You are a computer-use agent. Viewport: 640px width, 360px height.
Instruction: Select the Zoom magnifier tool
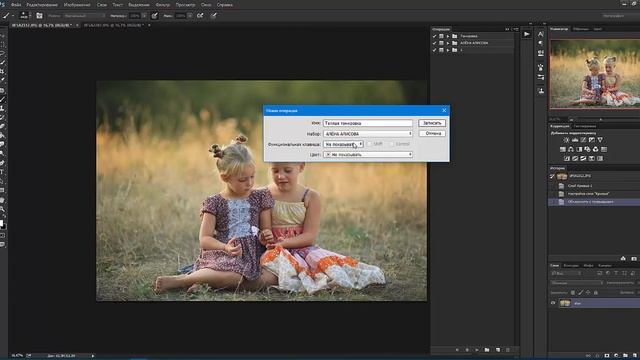click(2, 209)
